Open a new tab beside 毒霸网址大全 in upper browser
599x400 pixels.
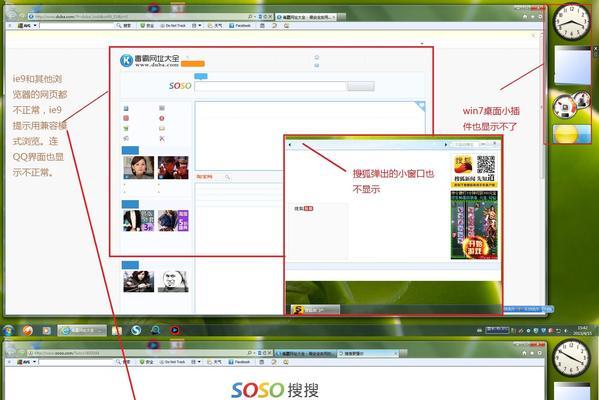[342, 17]
